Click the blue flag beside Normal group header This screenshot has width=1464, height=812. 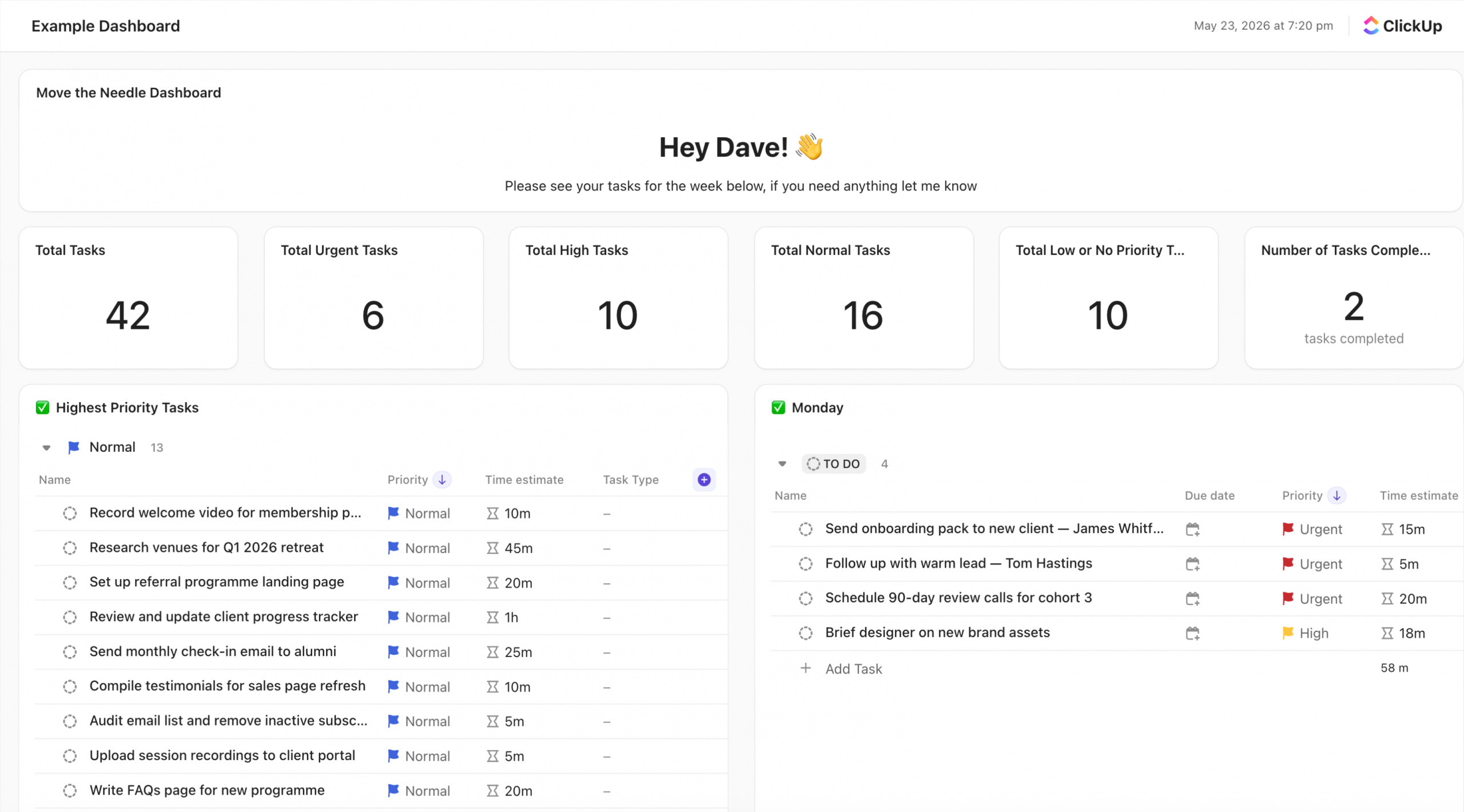[74, 447]
